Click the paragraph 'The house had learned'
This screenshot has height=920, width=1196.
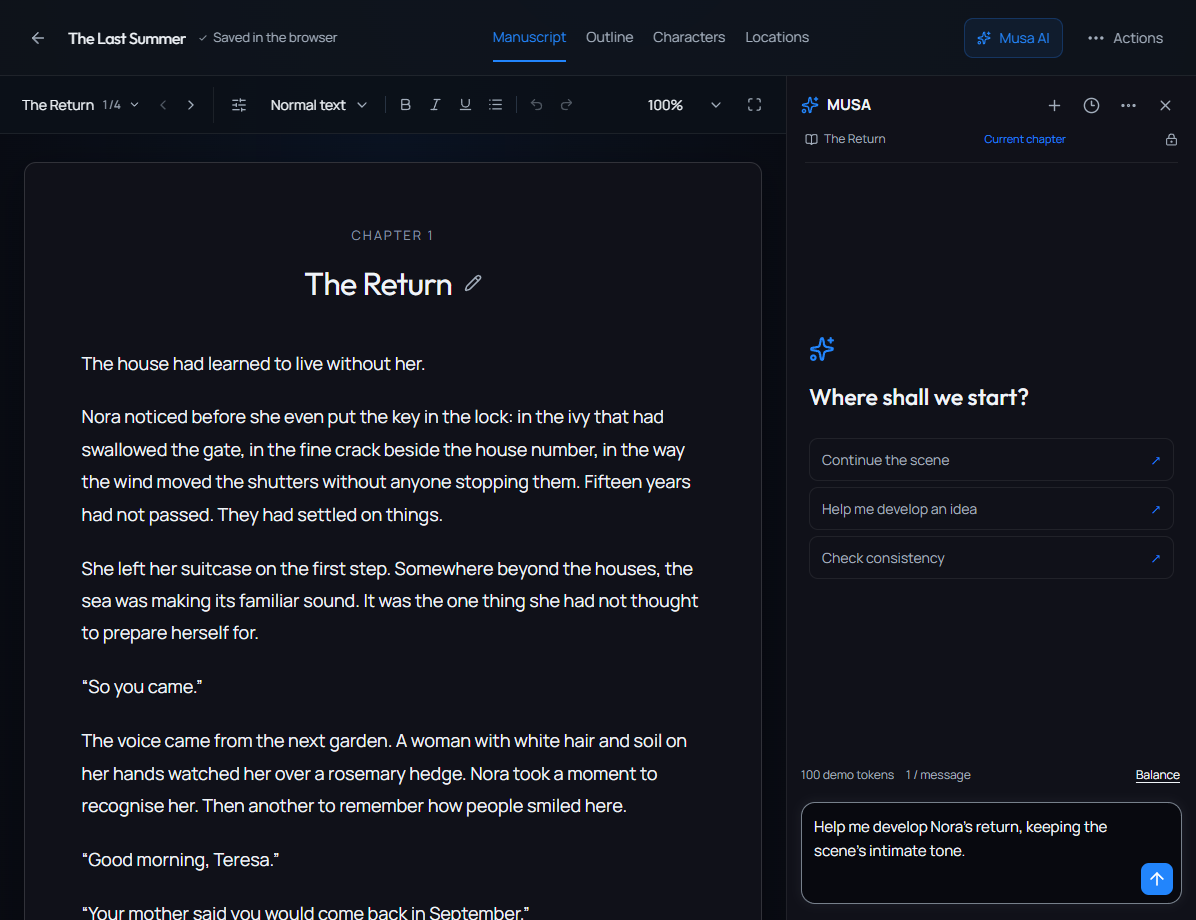pos(253,364)
